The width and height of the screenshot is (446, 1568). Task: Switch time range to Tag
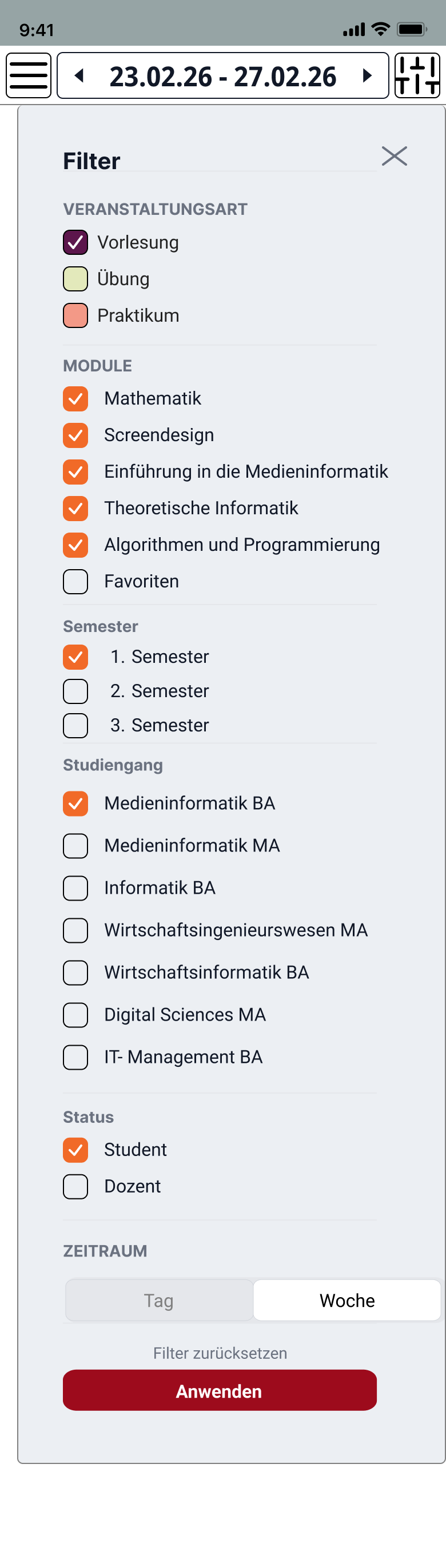(x=159, y=1300)
